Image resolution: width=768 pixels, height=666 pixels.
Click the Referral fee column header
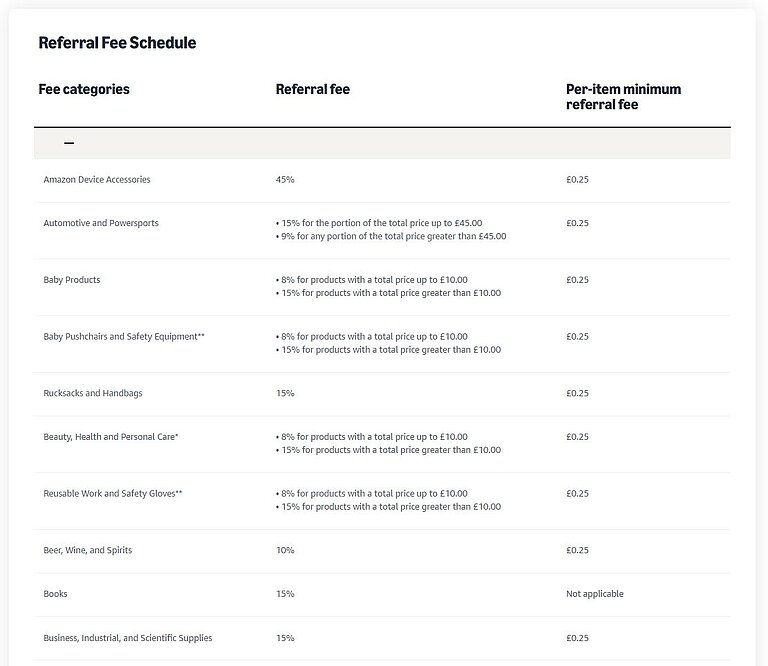(312, 90)
